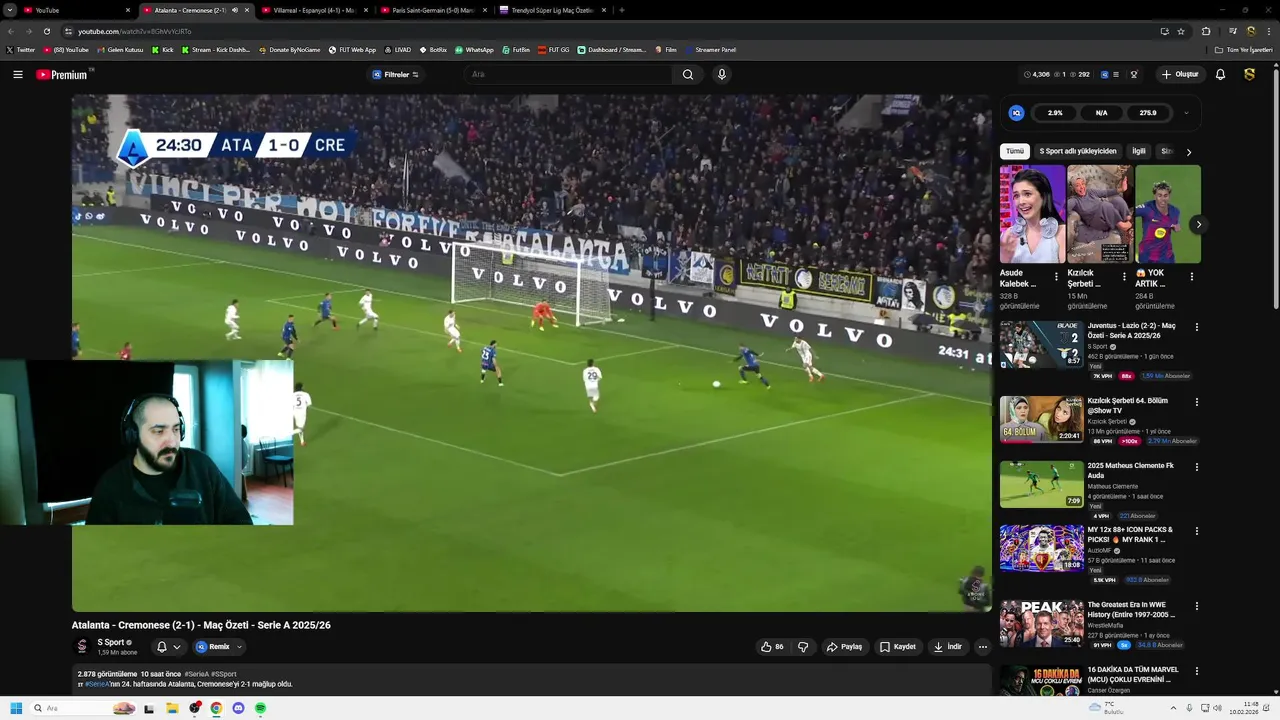Open the Filtreler filter button

coord(395,74)
